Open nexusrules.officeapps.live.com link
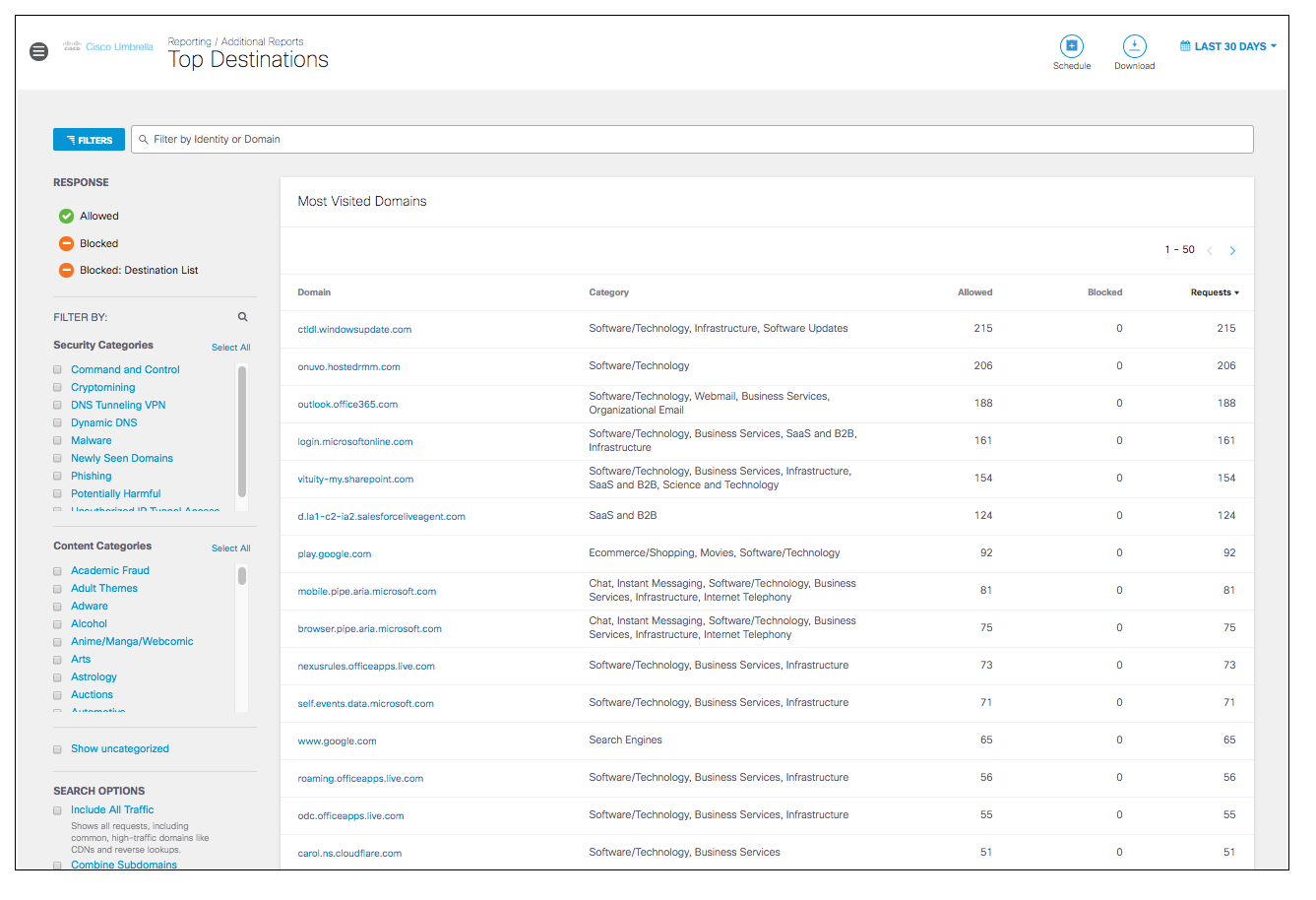Viewport: 1316px width, 900px height. pyautogui.click(x=366, y=666)
